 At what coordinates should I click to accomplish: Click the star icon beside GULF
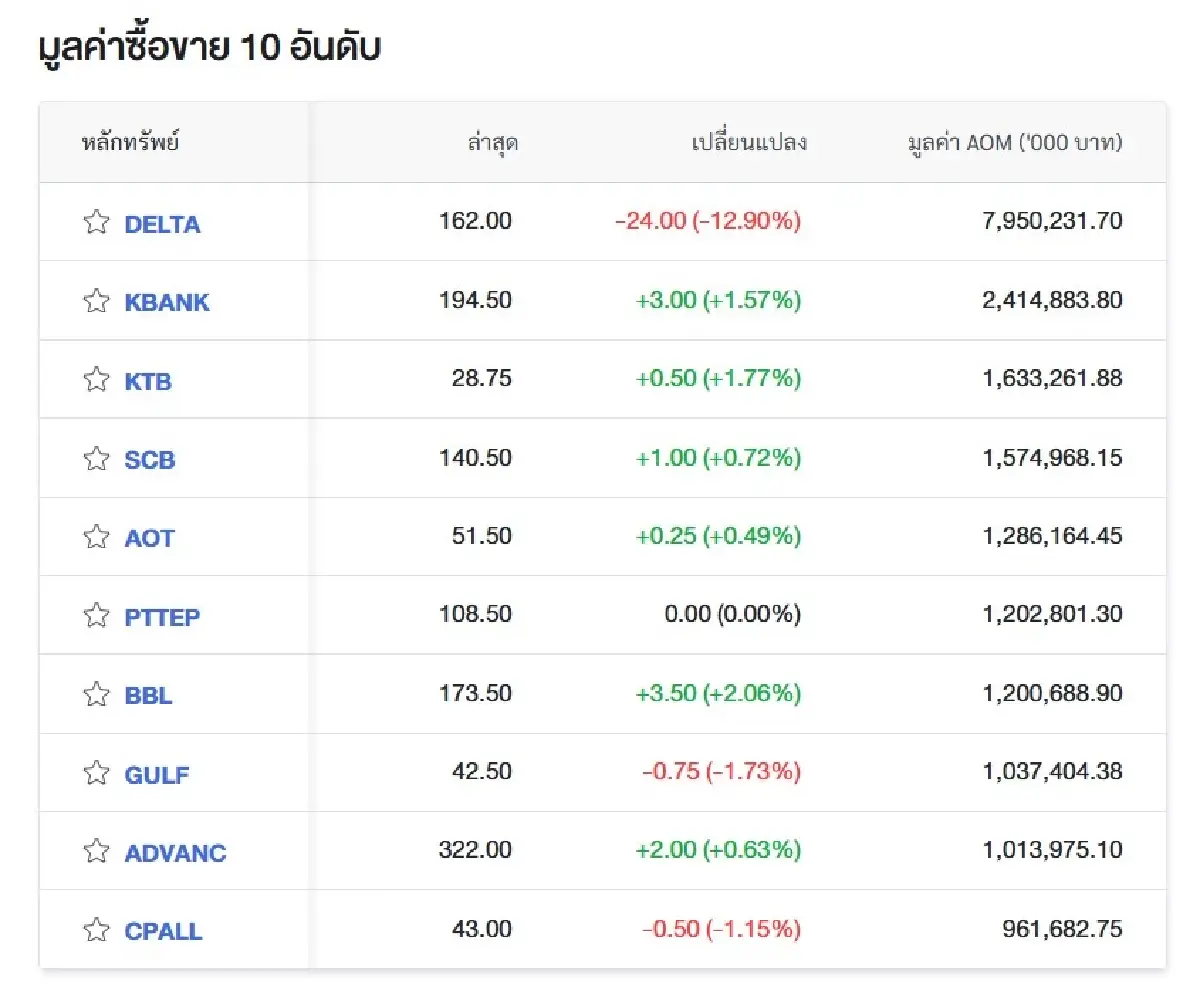pyautogui.click(x=96, y=772)
